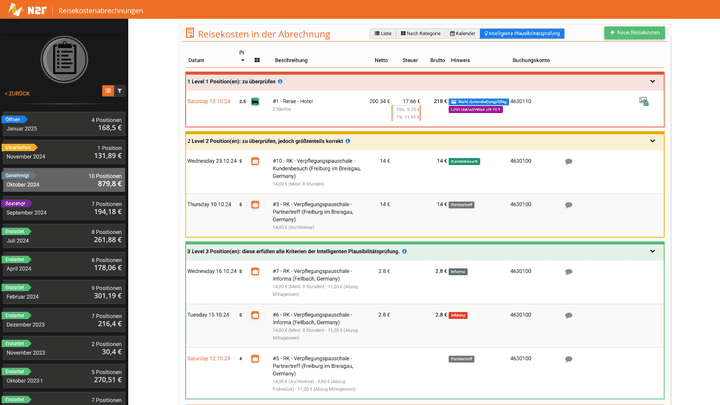
Task: Switch to the Nach Kategorie view
Action: (421, 33)
